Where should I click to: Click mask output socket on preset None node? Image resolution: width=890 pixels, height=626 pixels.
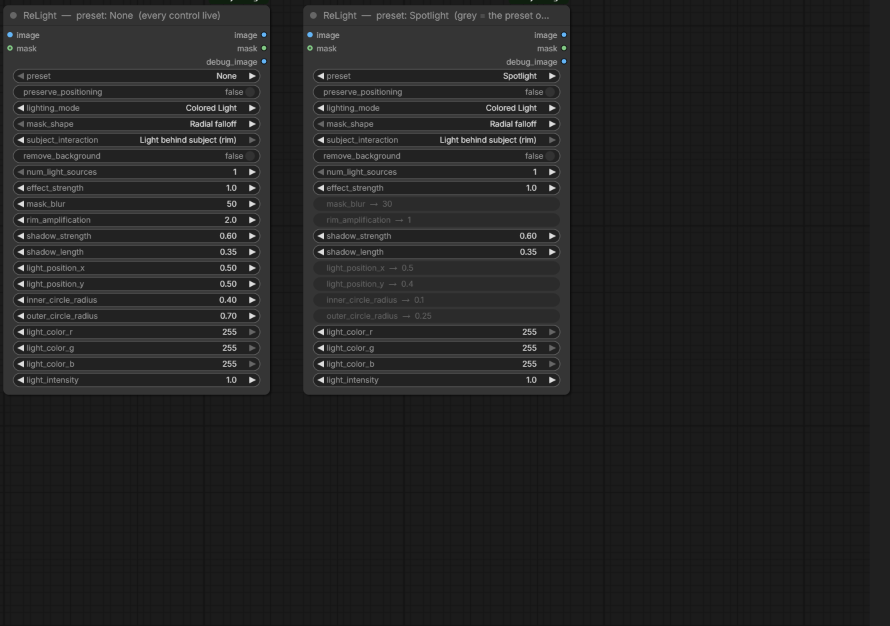pyautogui.click(x=264, y=48)
